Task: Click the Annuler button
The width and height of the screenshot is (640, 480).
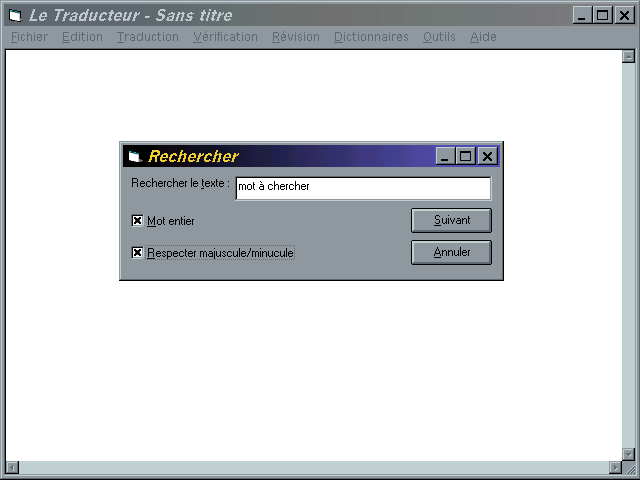Action: pyautogui.click(x=451, y=252)
